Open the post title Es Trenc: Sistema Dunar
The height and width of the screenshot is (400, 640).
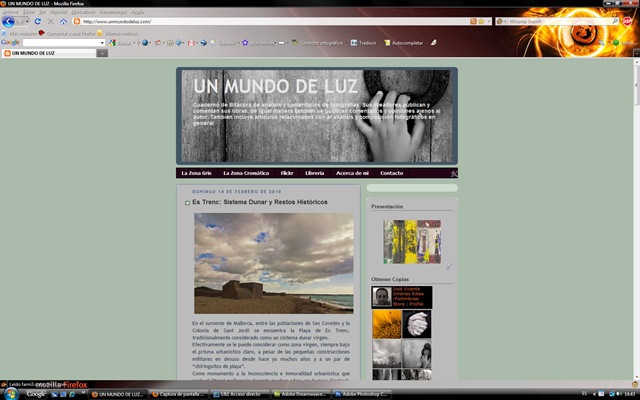pos(260,202)
